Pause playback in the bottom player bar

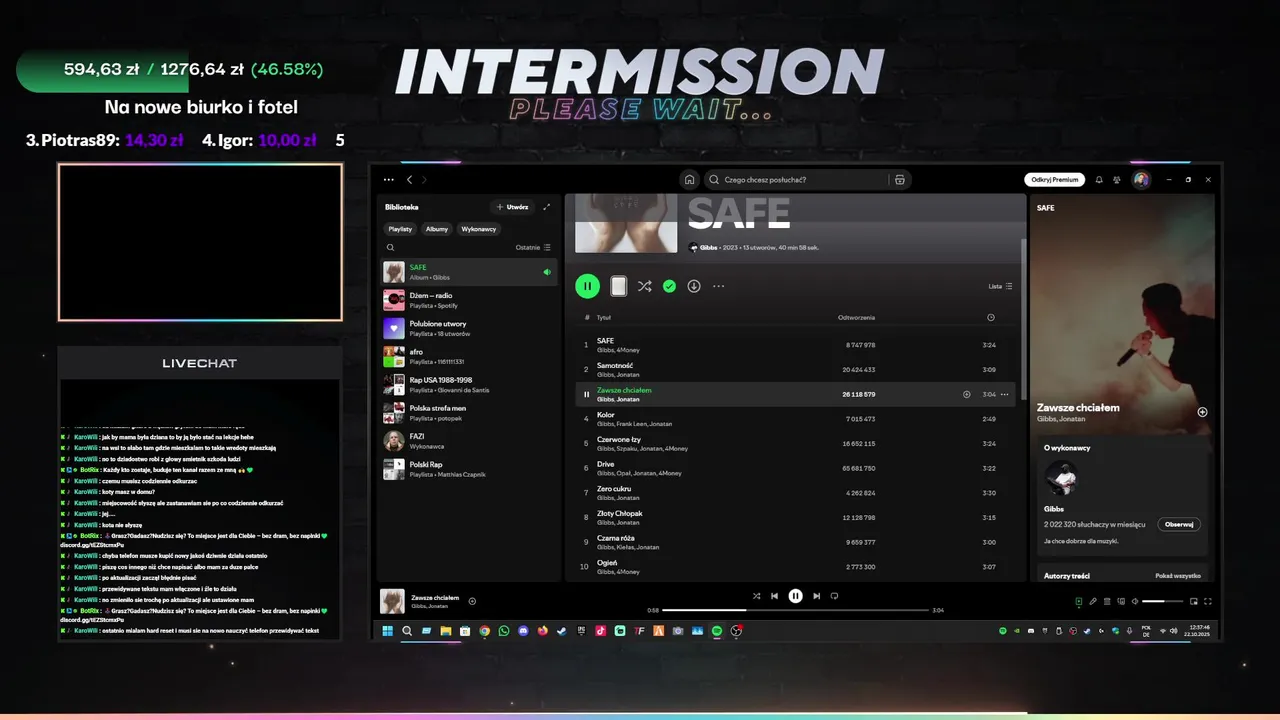[x=795, y=596]
